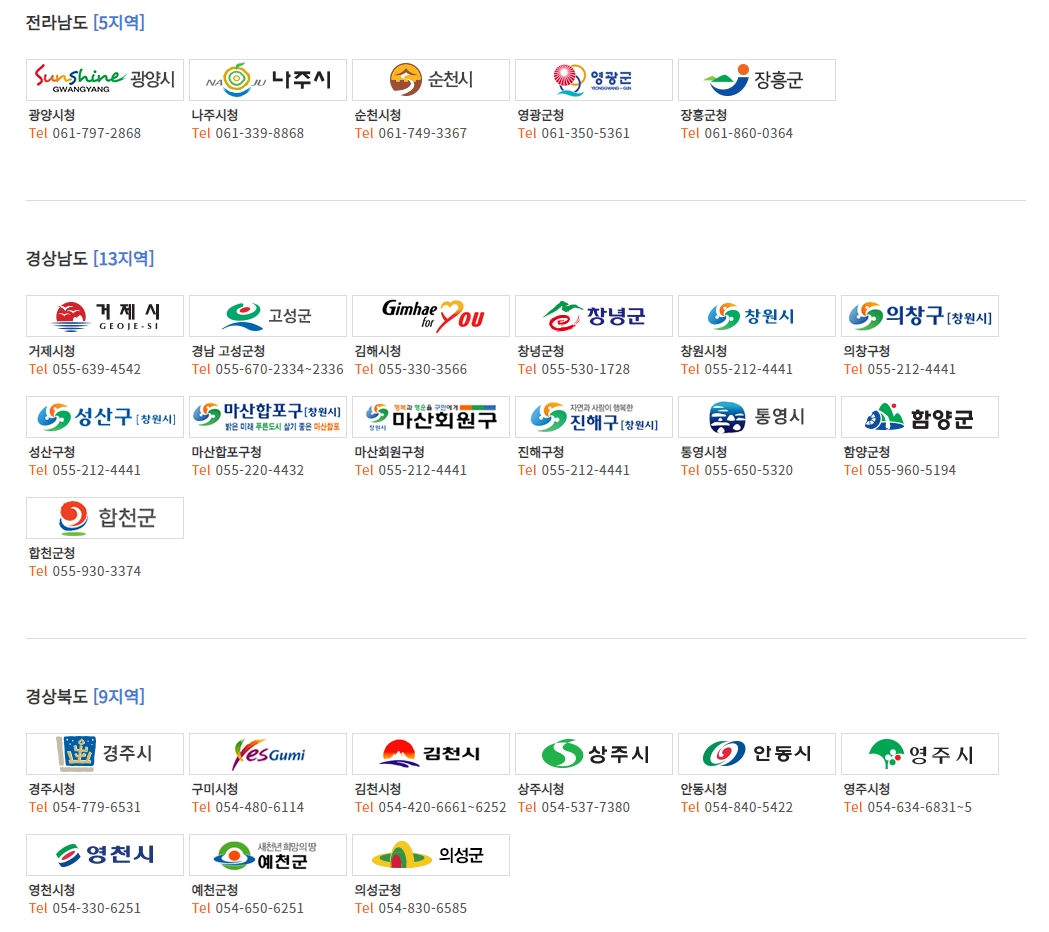Screen dimensions: 1049x932
Task: Select the 순천시 logo banner
Action: (431, 80)
